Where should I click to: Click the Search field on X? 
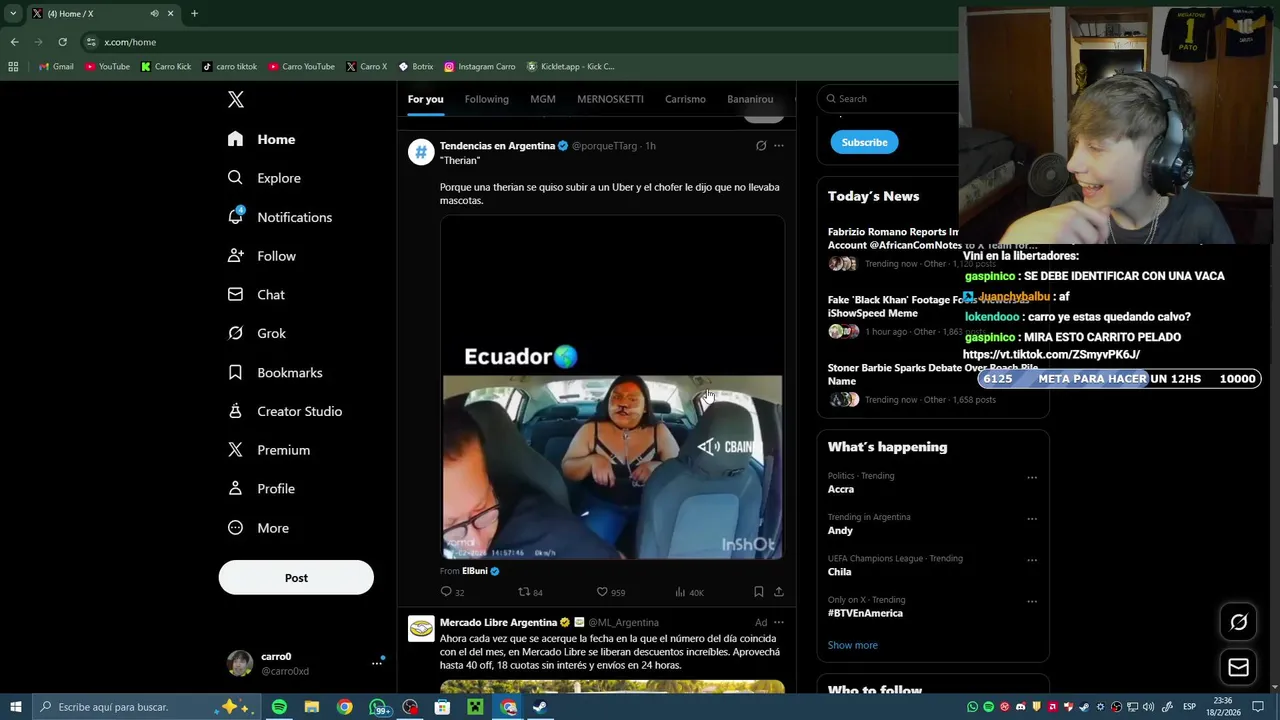click(x=888, y=98)
